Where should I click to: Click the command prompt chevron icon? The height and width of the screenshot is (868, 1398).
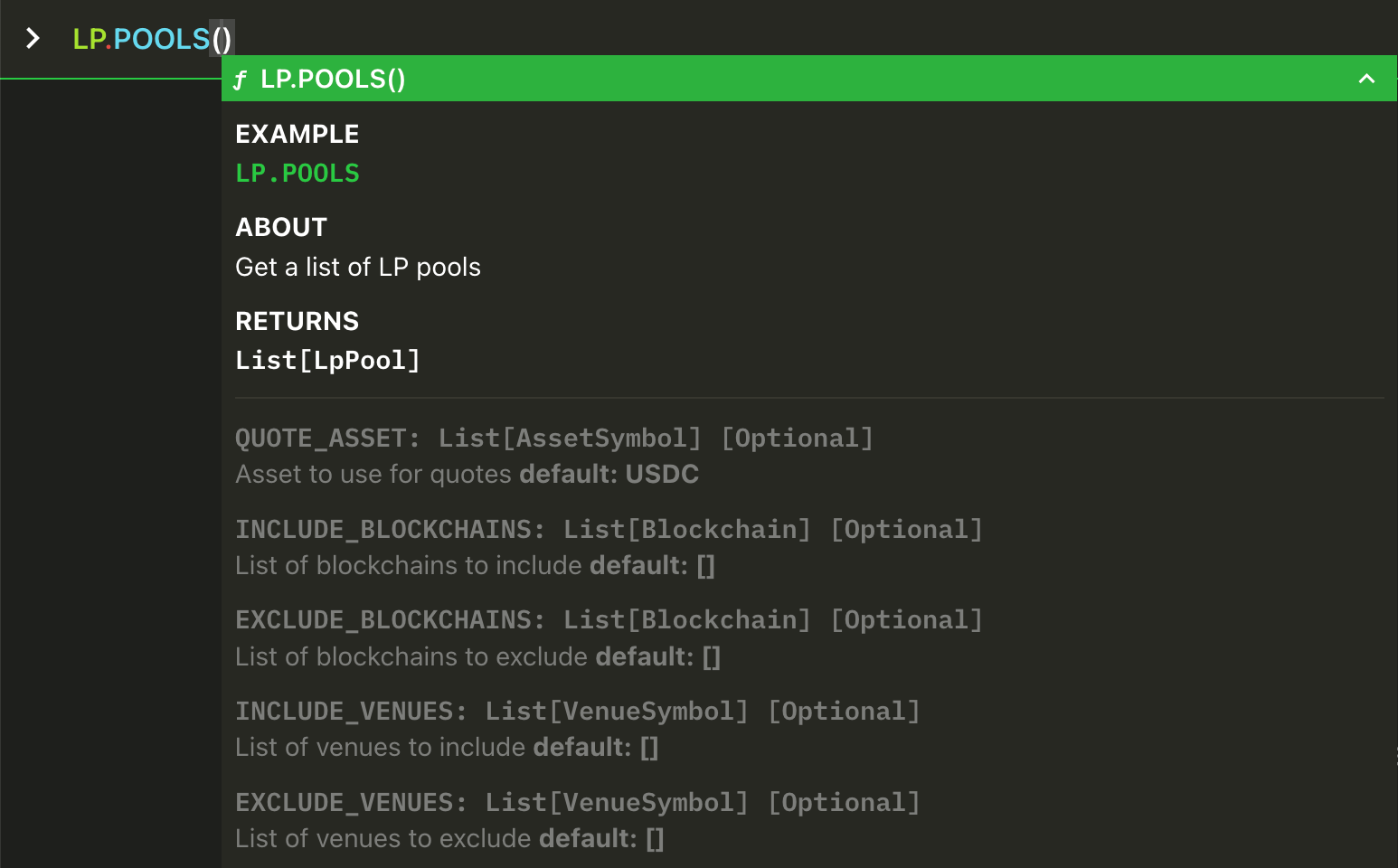point(33,38)
